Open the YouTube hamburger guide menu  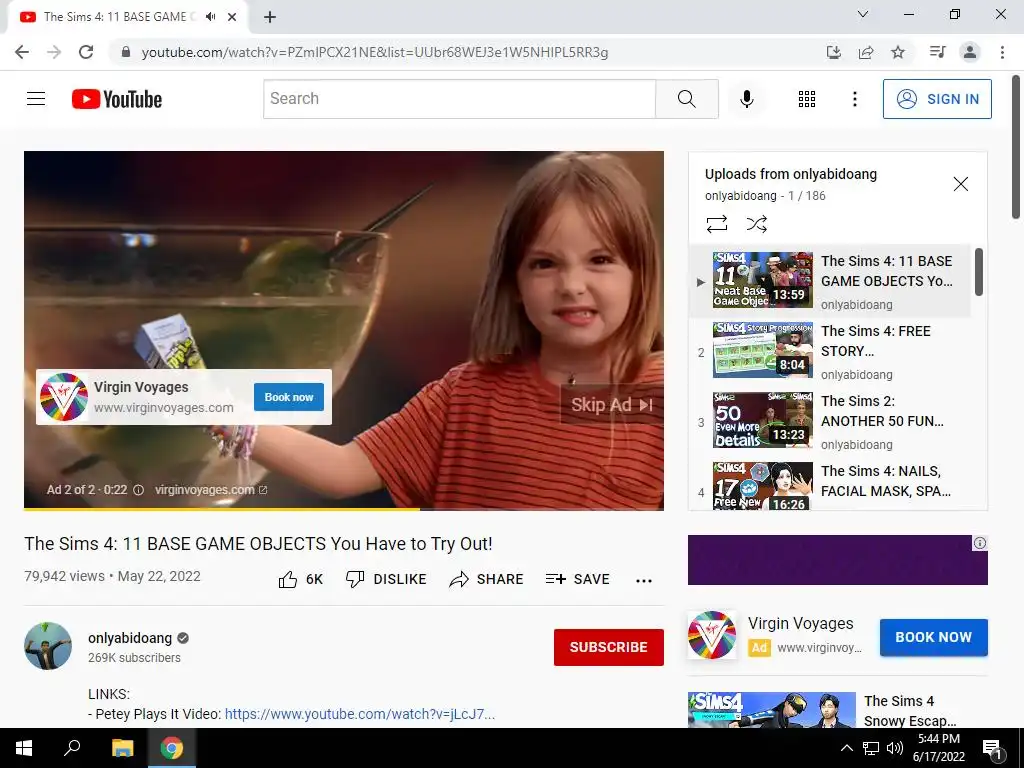click(x=36, y=99)
